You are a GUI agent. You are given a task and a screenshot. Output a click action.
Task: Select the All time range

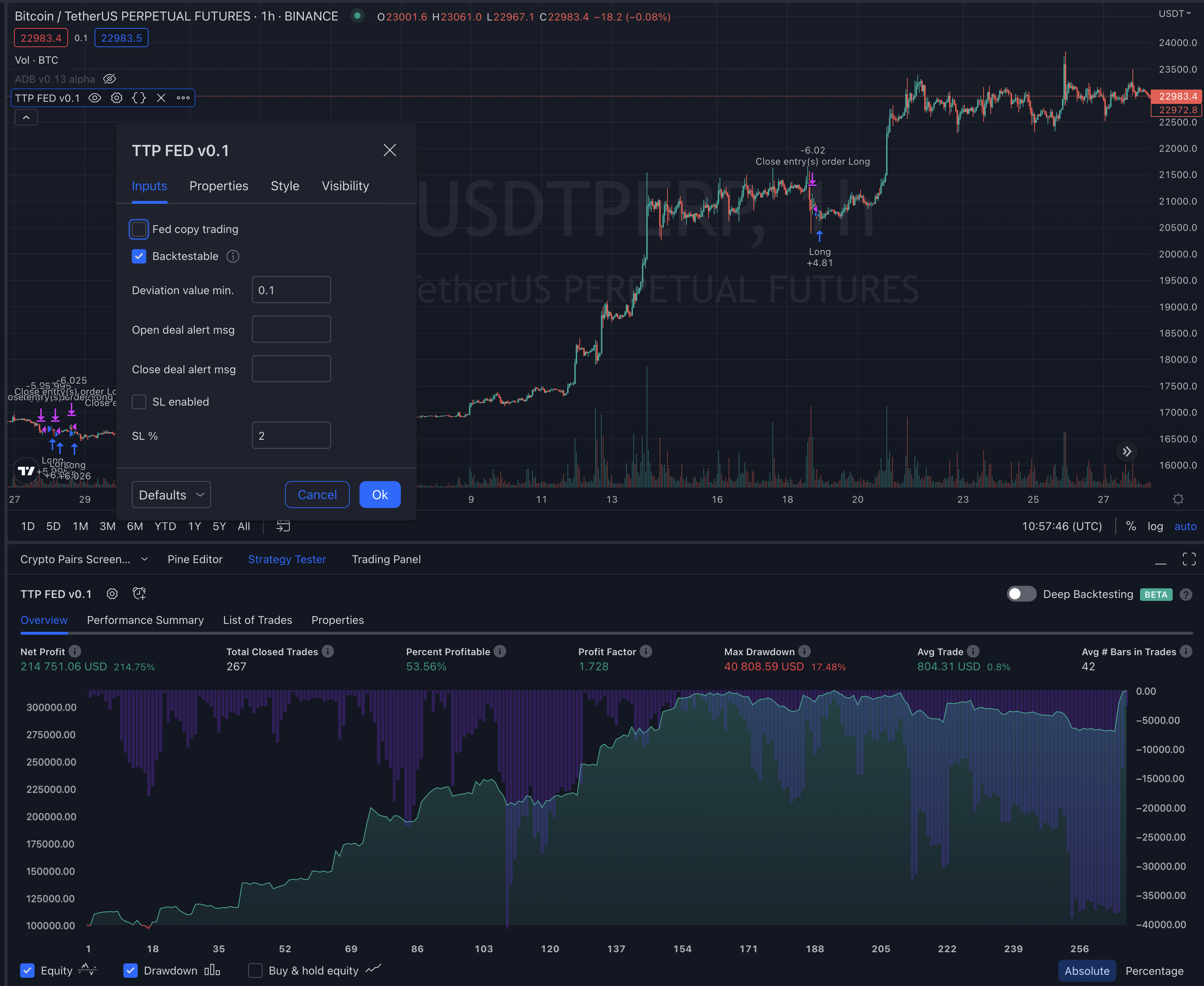coord(243,526)
